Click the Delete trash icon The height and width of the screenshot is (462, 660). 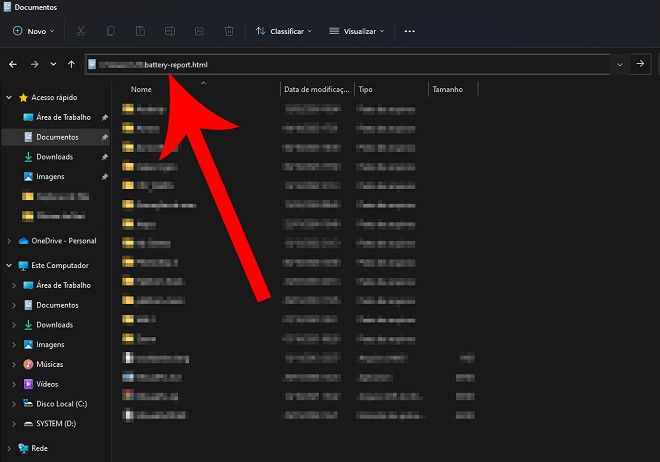(x=229, y=31)
